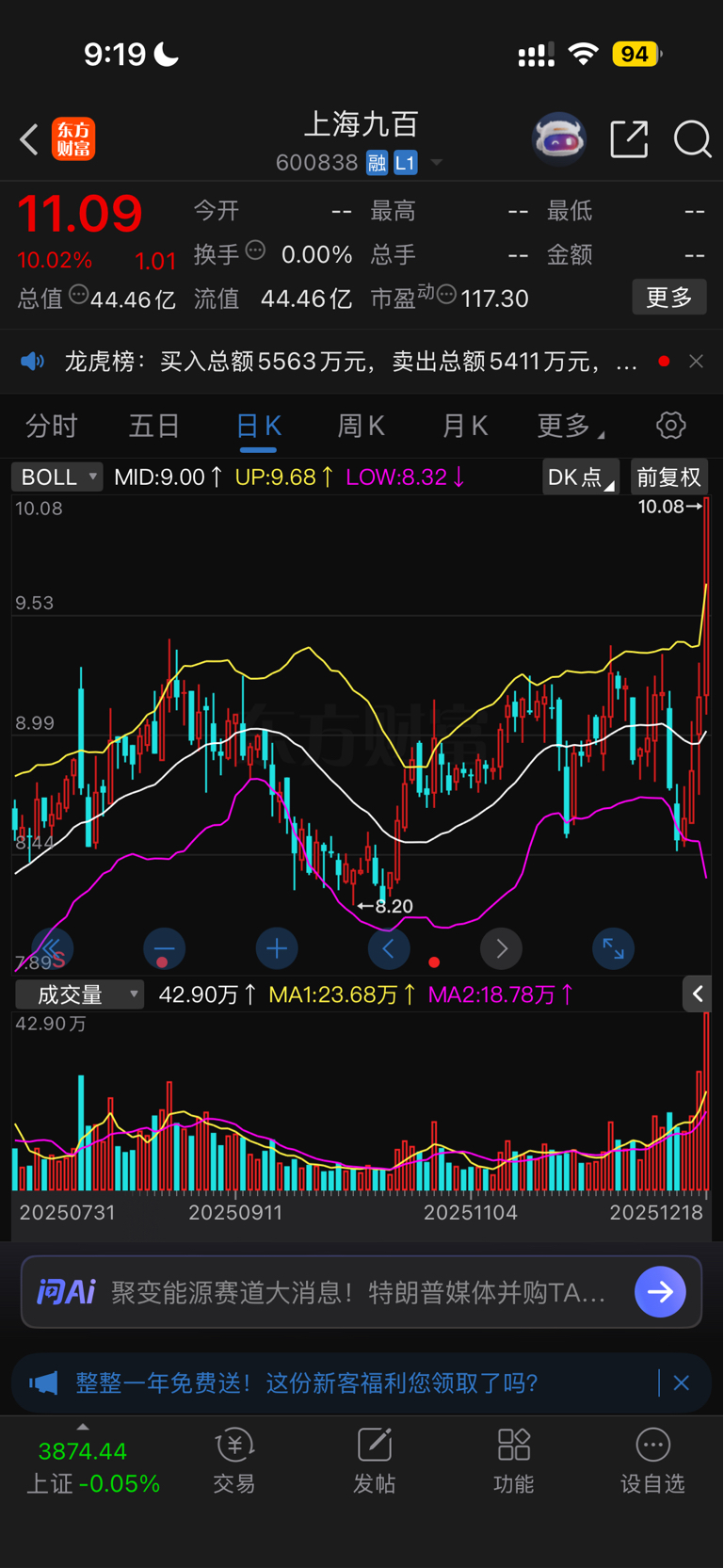This screenshot has height=1568, width=724.
Task: Open the 龙虎榜 news ticker text
Action: tap(350, 362)
